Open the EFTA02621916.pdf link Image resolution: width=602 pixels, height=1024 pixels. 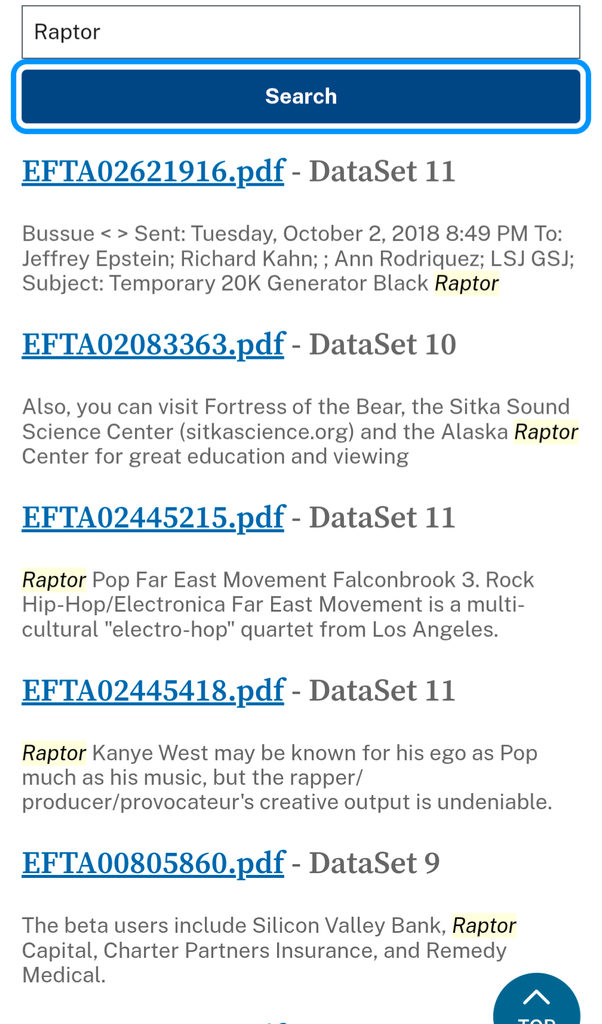[153, 171]
